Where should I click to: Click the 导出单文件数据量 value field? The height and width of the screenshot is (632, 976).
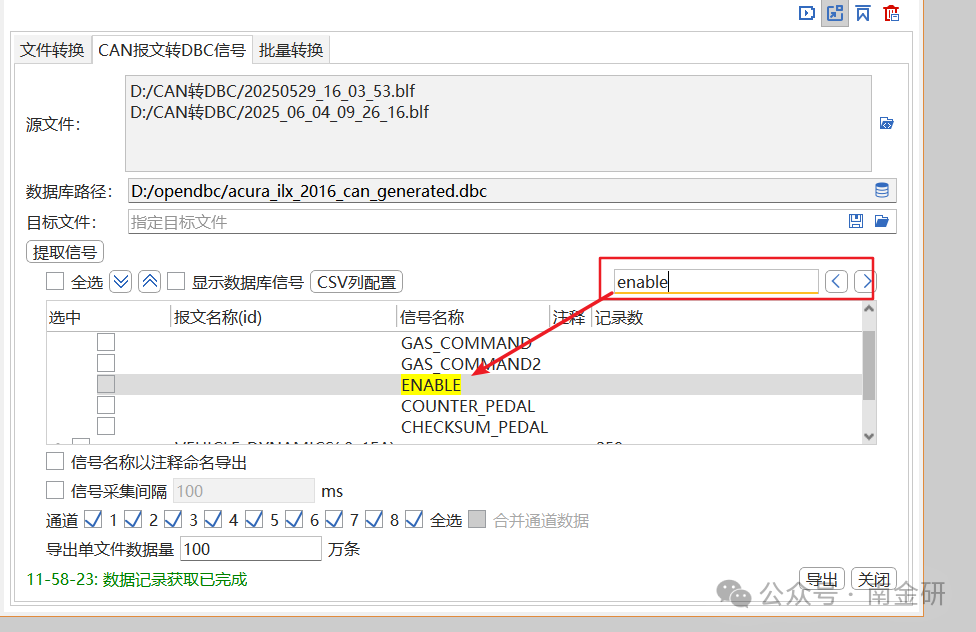pos(251,549)
